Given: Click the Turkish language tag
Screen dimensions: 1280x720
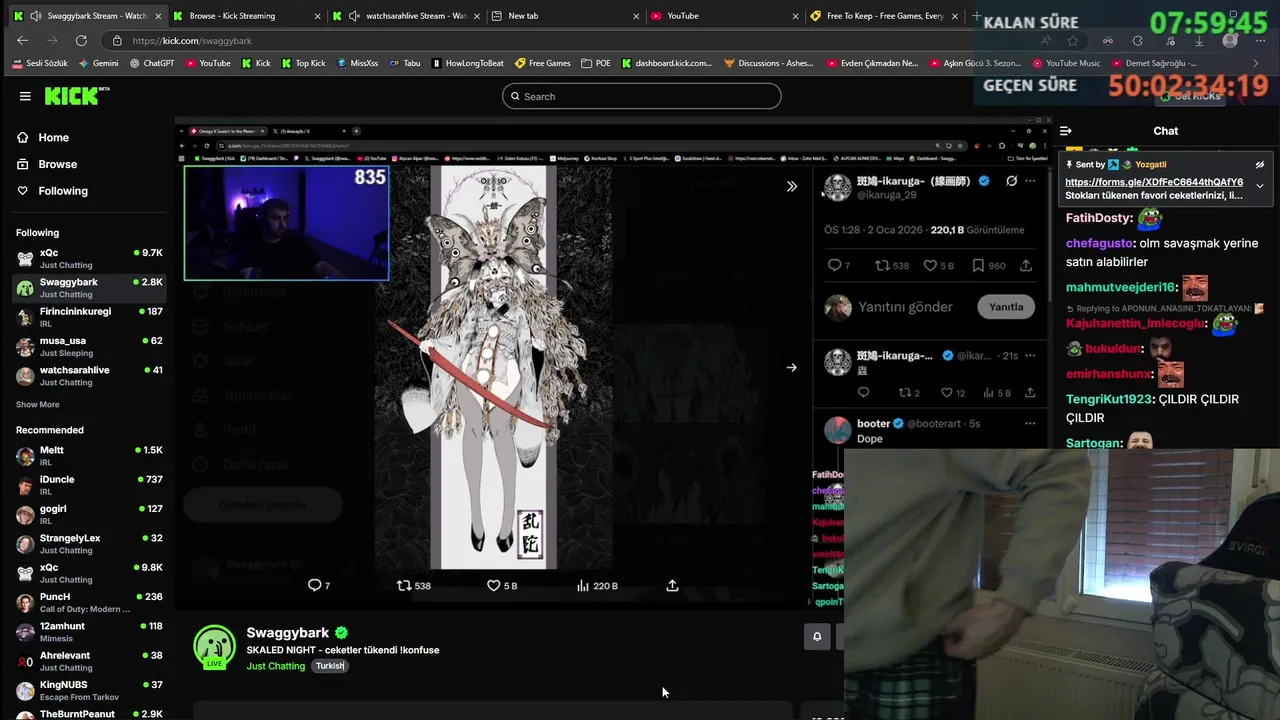Looking at the screenshot, I should (x=330, y=666).
